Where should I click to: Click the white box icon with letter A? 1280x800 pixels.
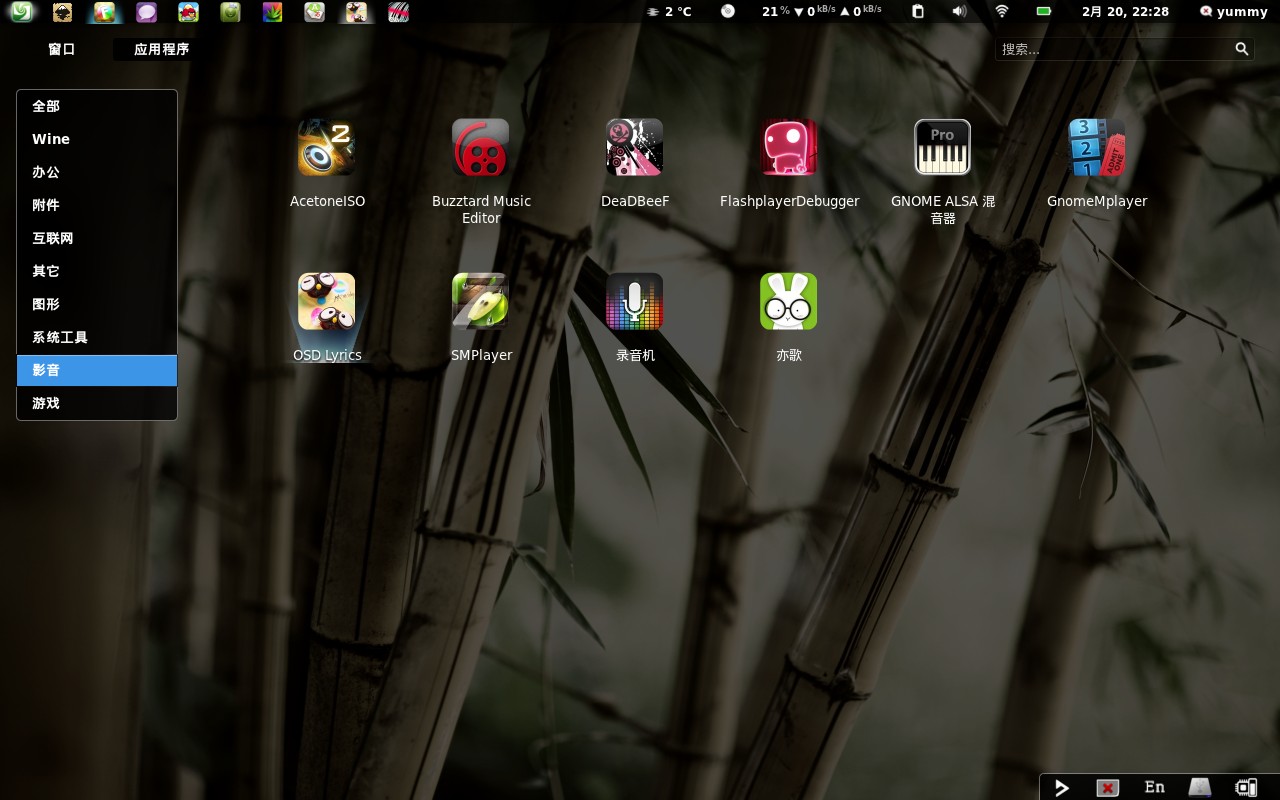[314, 12]
